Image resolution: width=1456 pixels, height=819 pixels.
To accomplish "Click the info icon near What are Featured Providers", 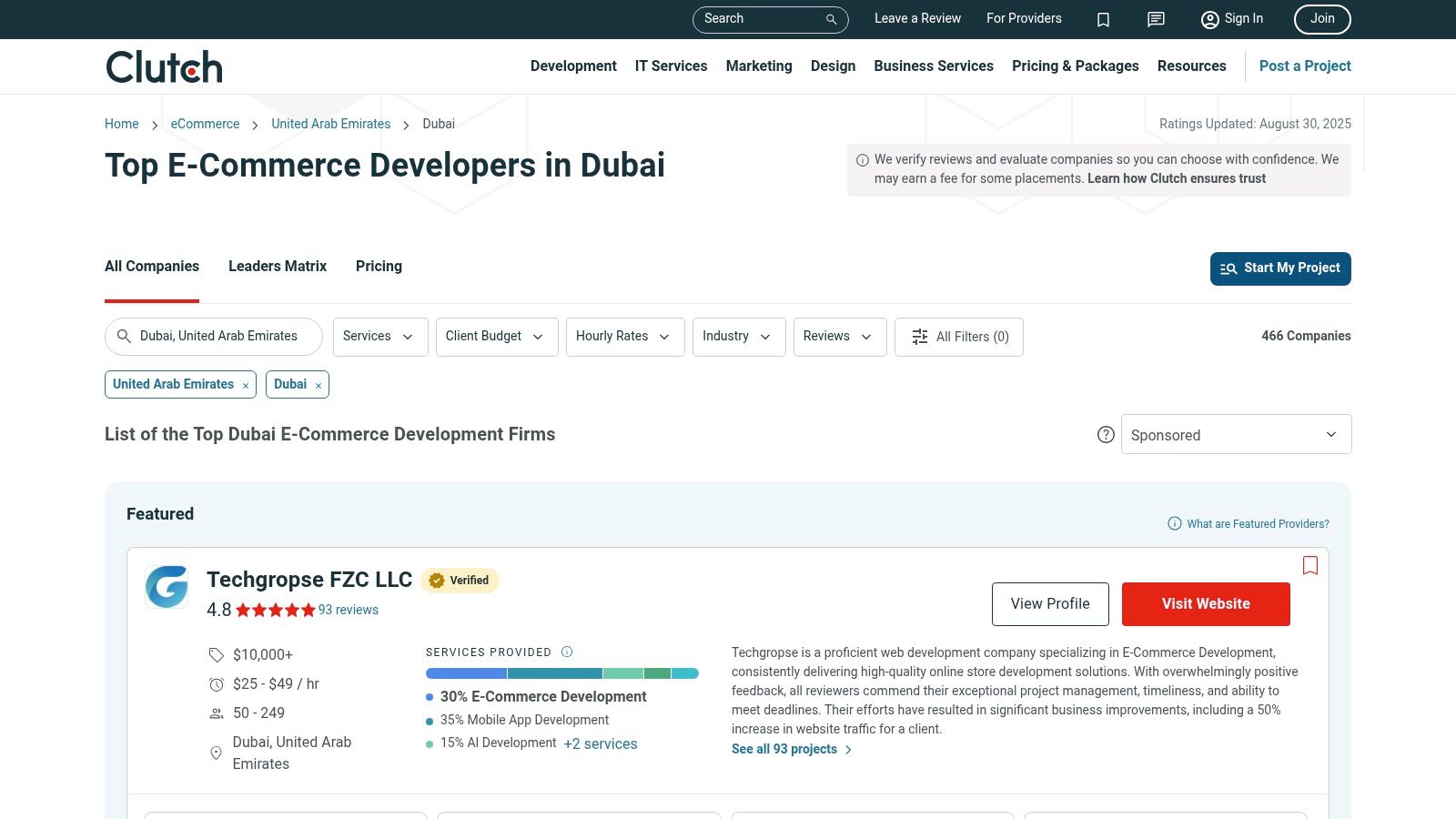I will (1173, 523).
